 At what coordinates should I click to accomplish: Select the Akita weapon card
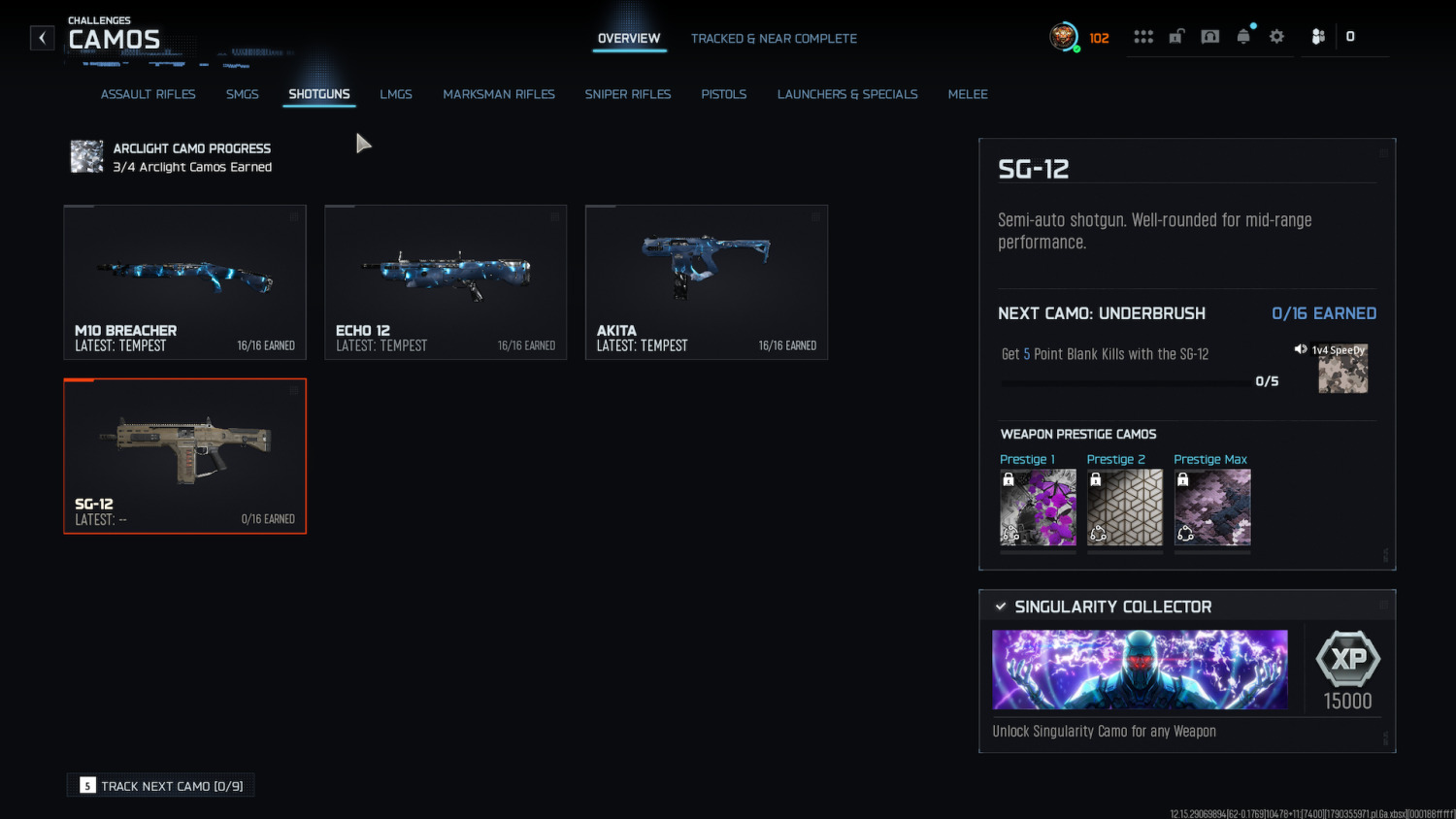(707, 282)
